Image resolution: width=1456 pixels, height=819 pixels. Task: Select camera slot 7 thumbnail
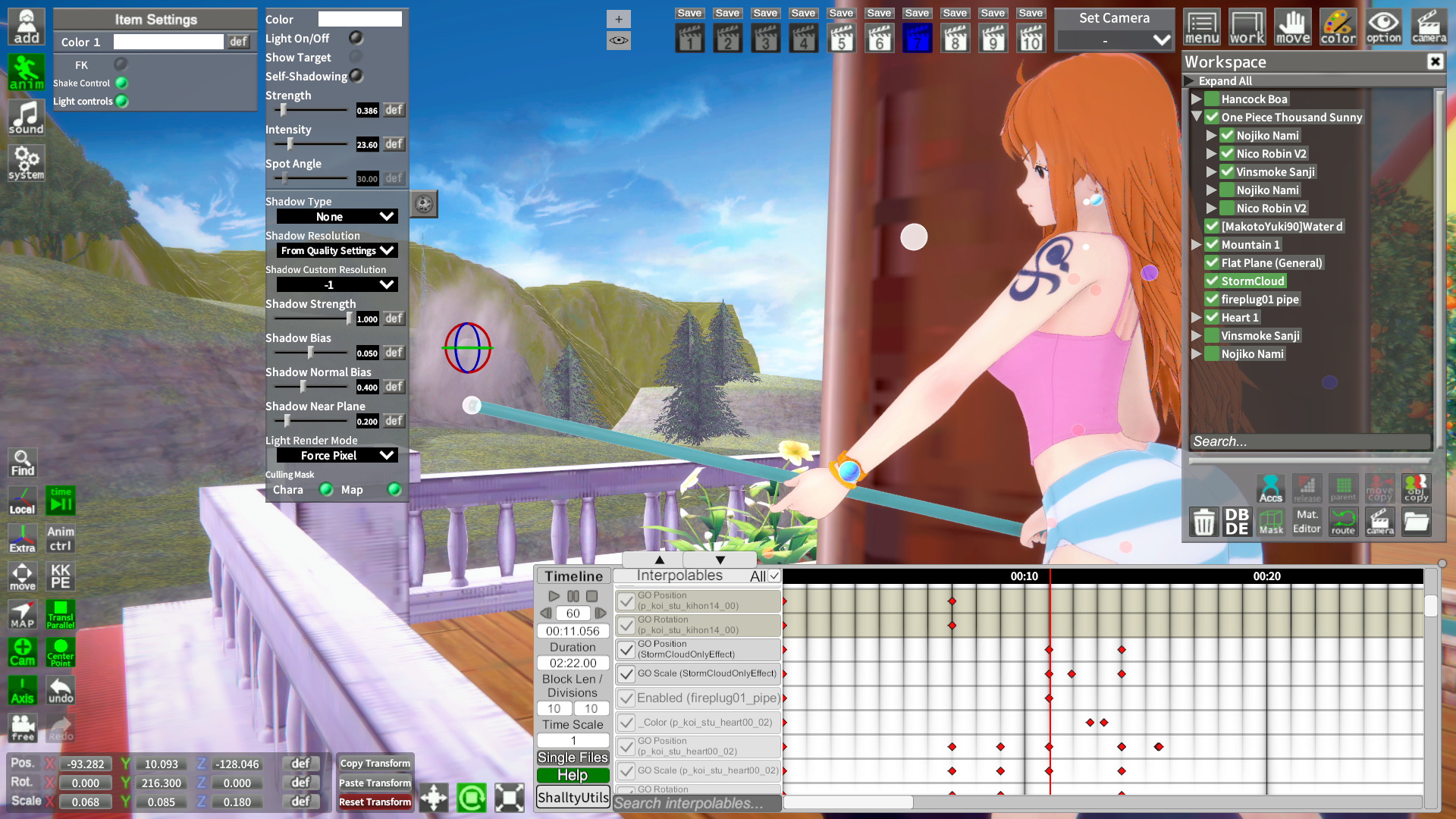pos(917,38)
